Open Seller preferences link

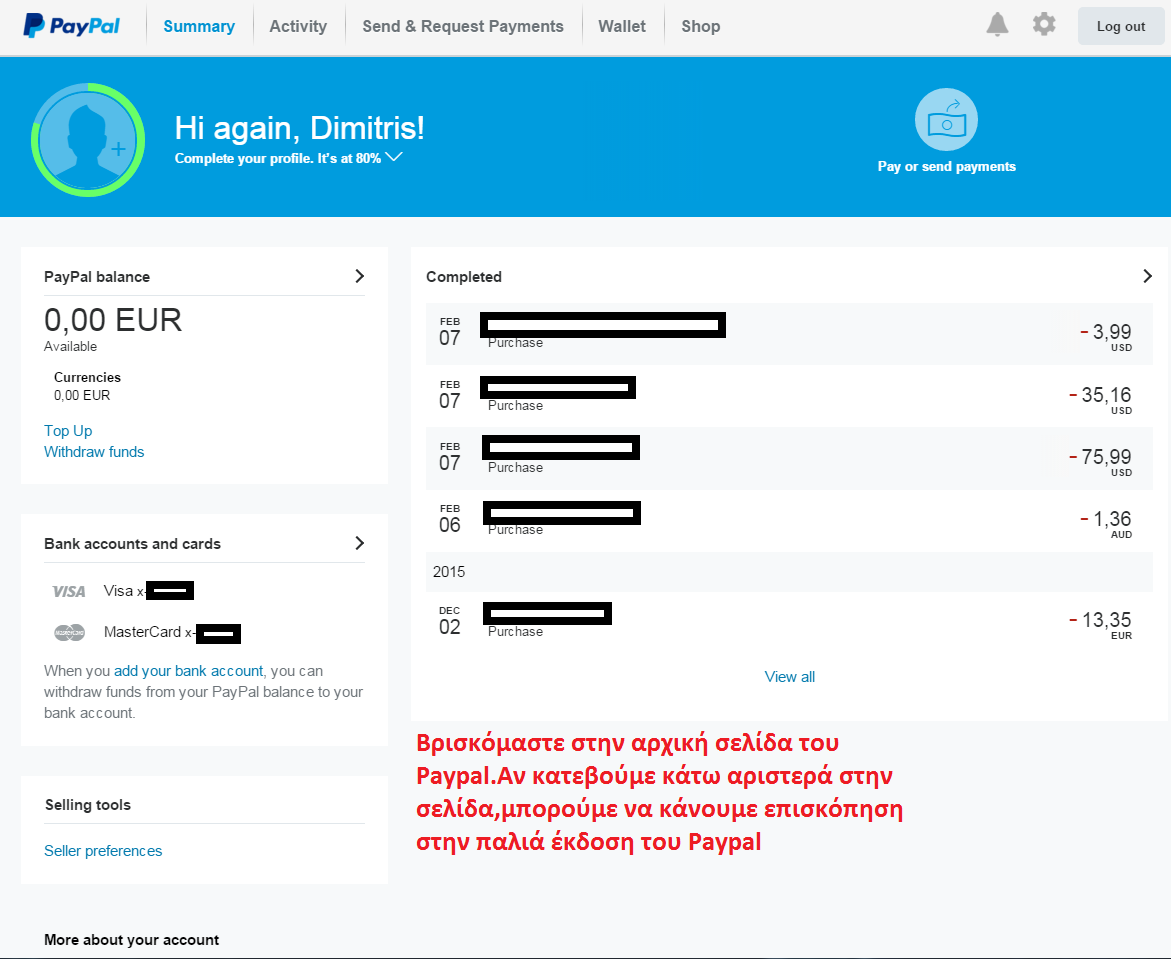click(x=103, y=851)
